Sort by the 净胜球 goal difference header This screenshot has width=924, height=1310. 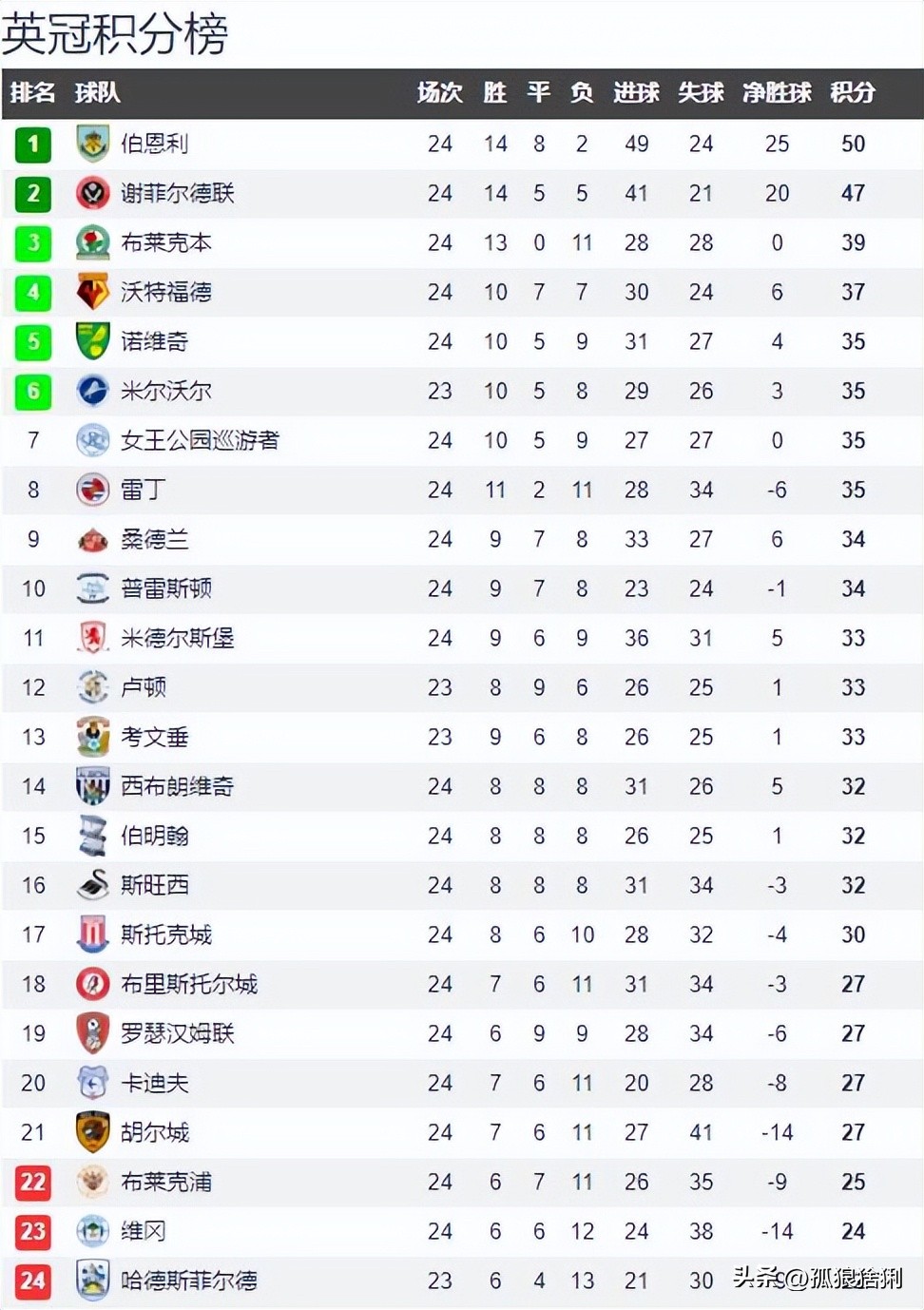click(x=777, y=92)
